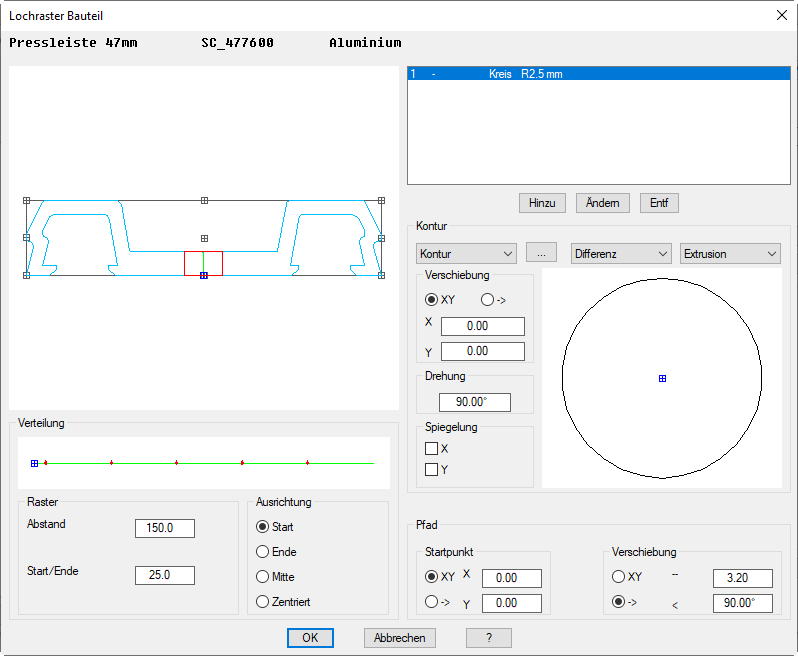Select Mitte under Ausrichtung

[263, 577]
